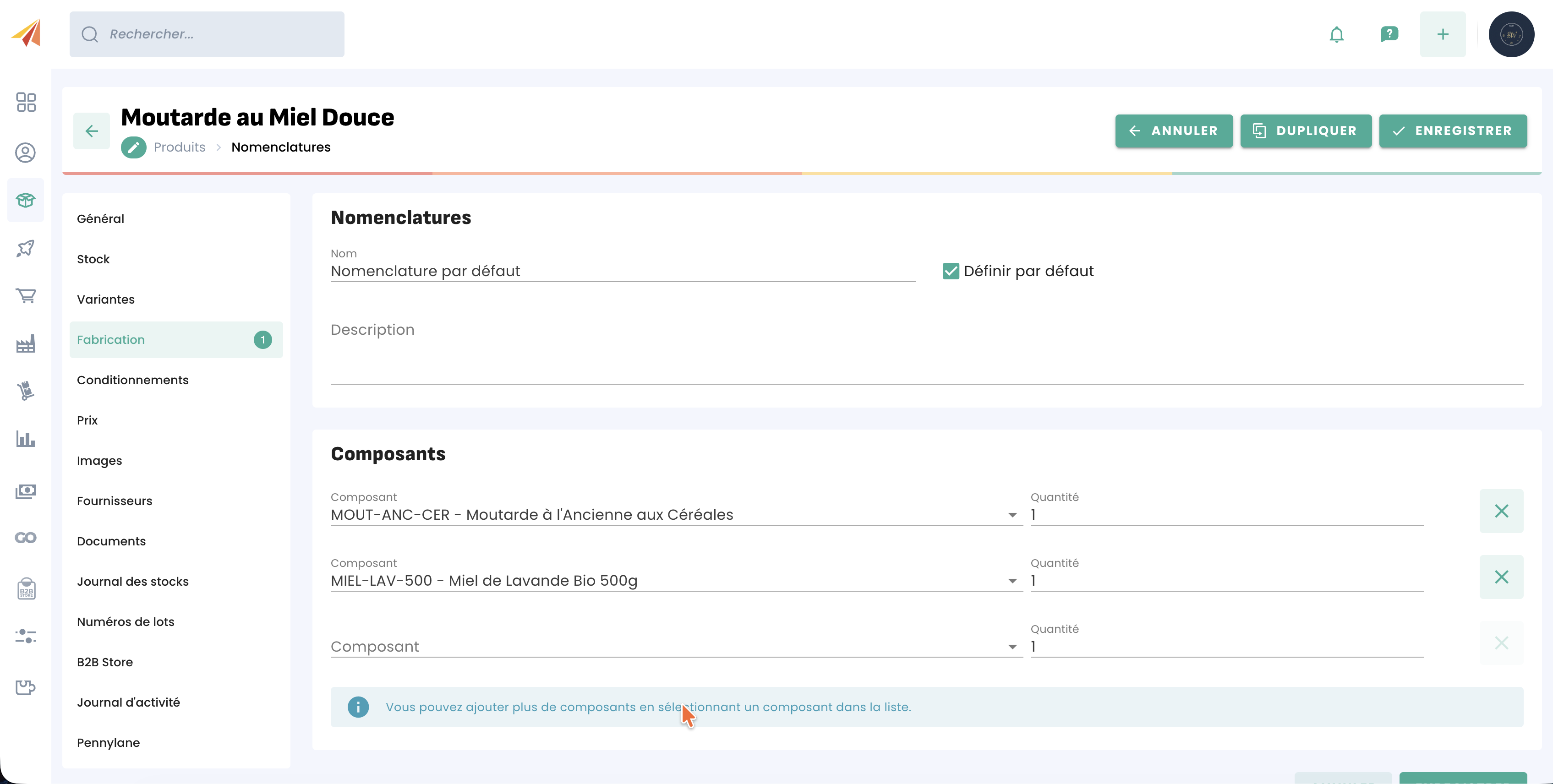Click the ENREGISTRER button
Image resolution: width=1553 pixels, height=784 pixels.
point(1453,131)
